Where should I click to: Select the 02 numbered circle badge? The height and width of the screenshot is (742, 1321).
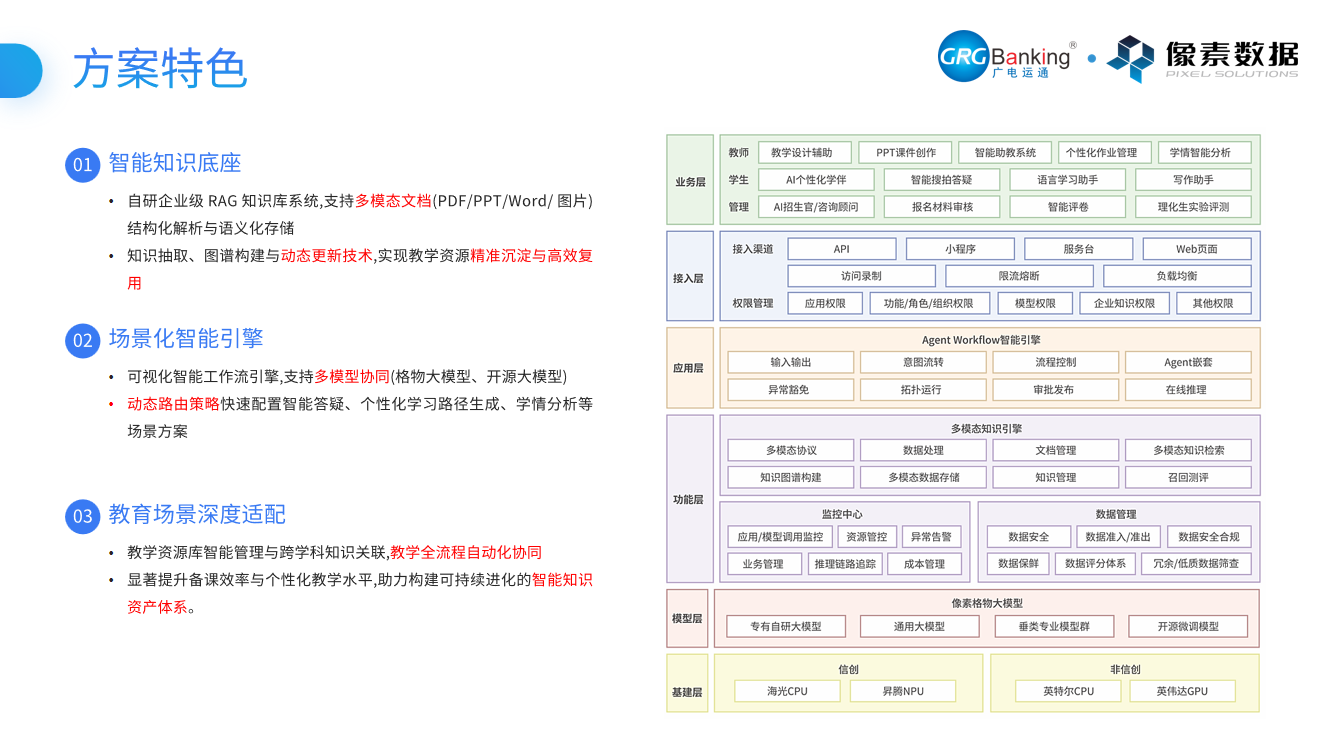(82, 341)
